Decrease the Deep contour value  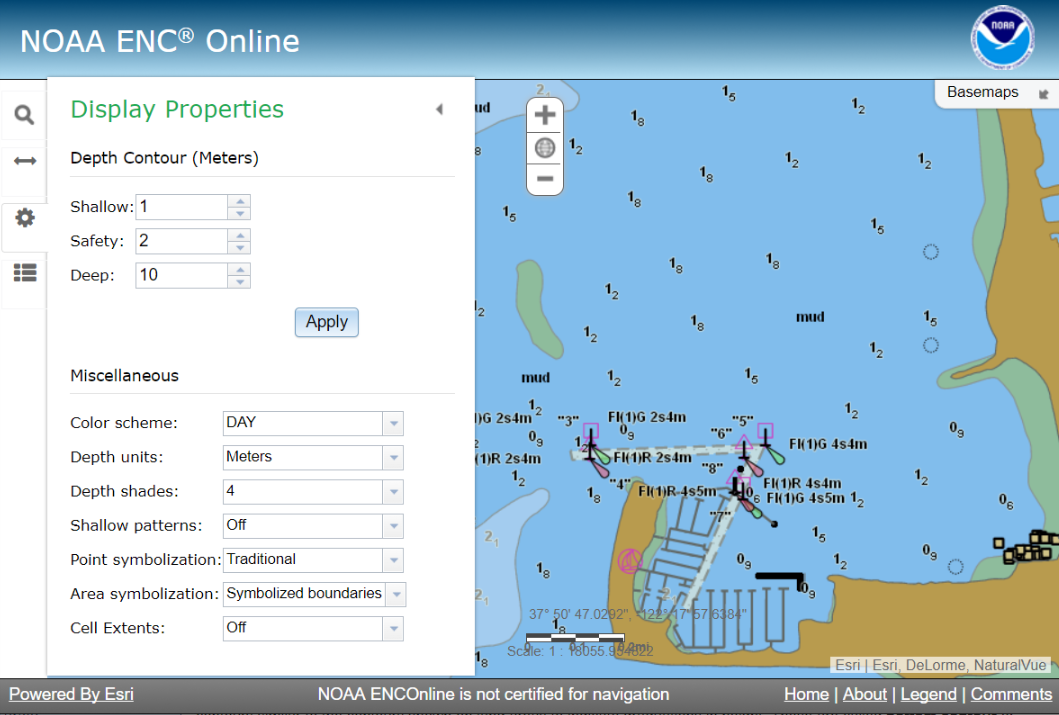240,282
